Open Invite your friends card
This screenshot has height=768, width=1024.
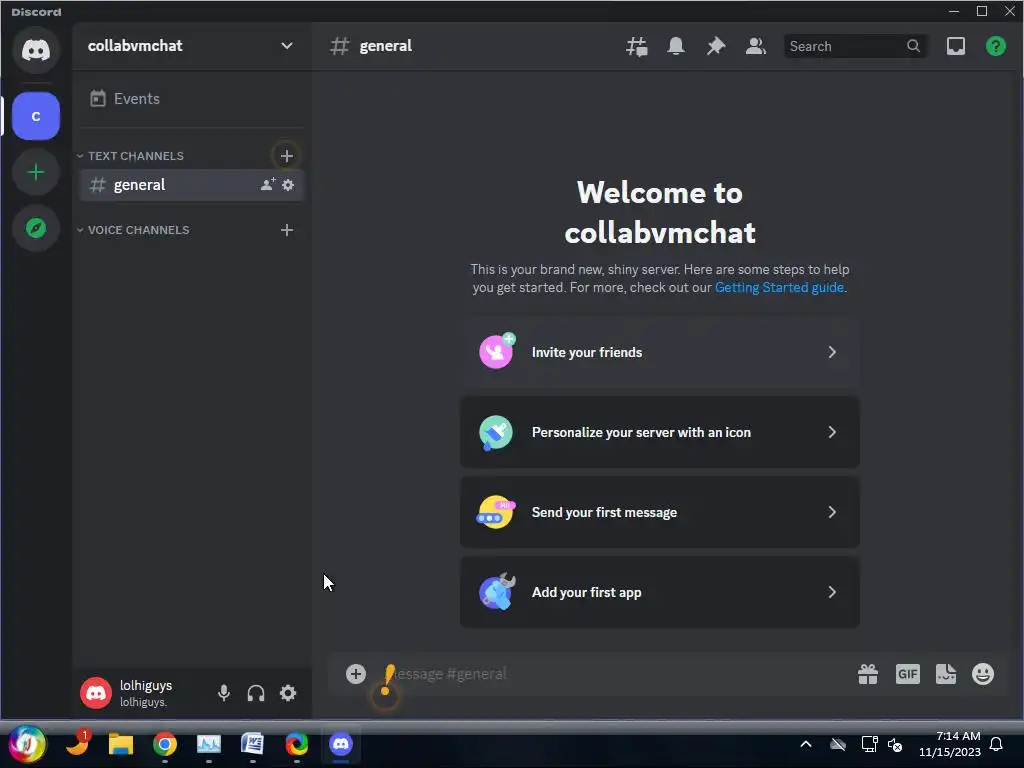[660, 353]
